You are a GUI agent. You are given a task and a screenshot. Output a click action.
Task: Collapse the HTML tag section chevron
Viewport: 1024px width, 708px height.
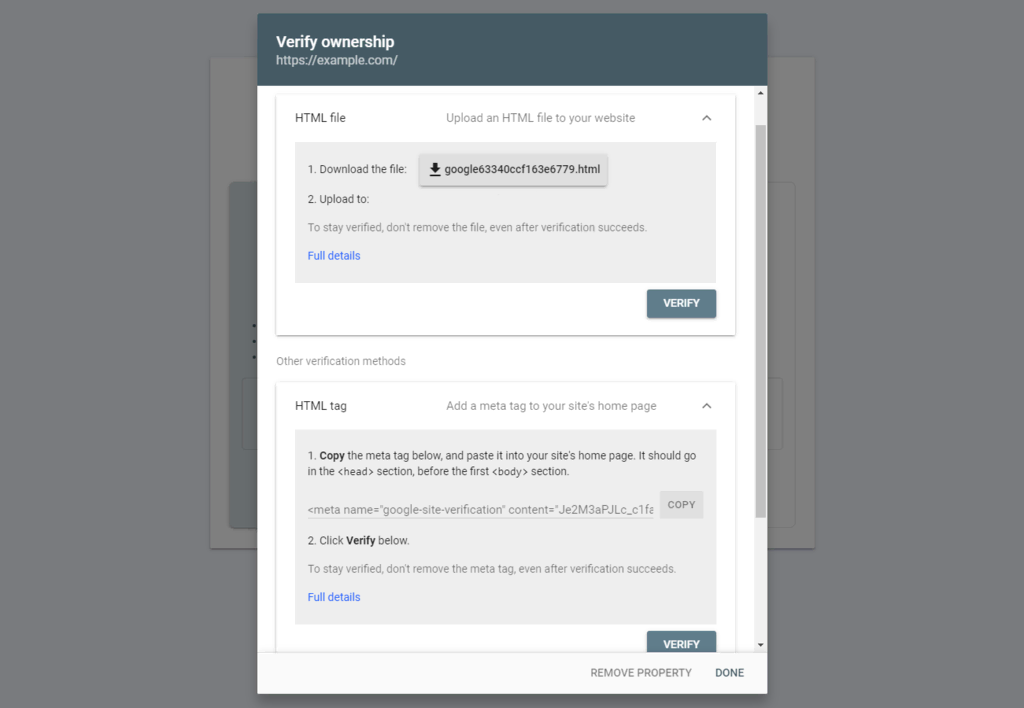click(706, 406)
